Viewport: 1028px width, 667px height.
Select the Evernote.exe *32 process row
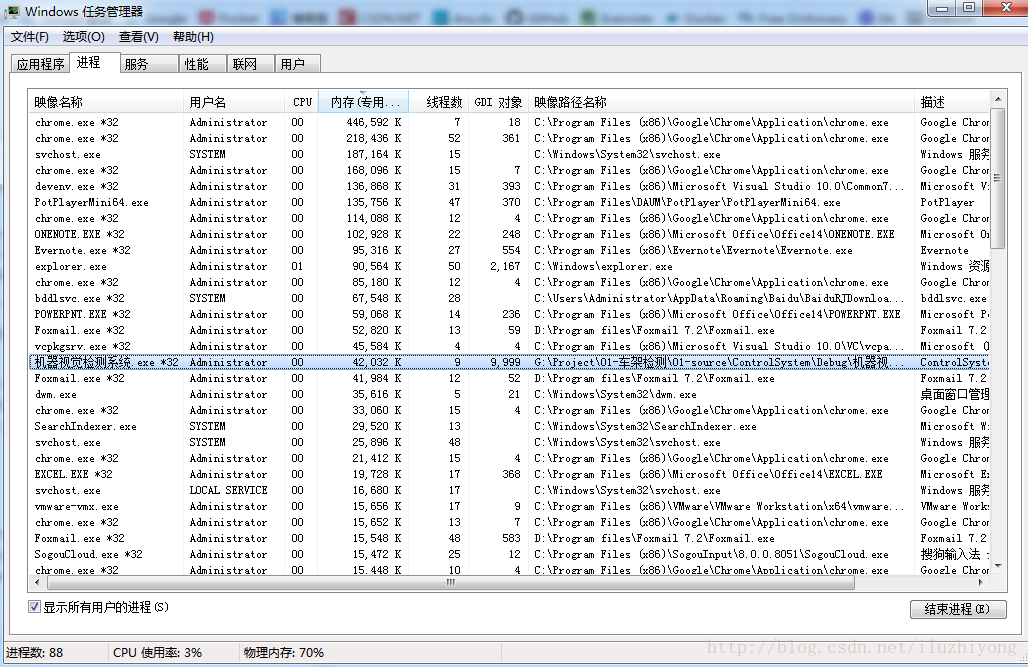pos(509,250)
